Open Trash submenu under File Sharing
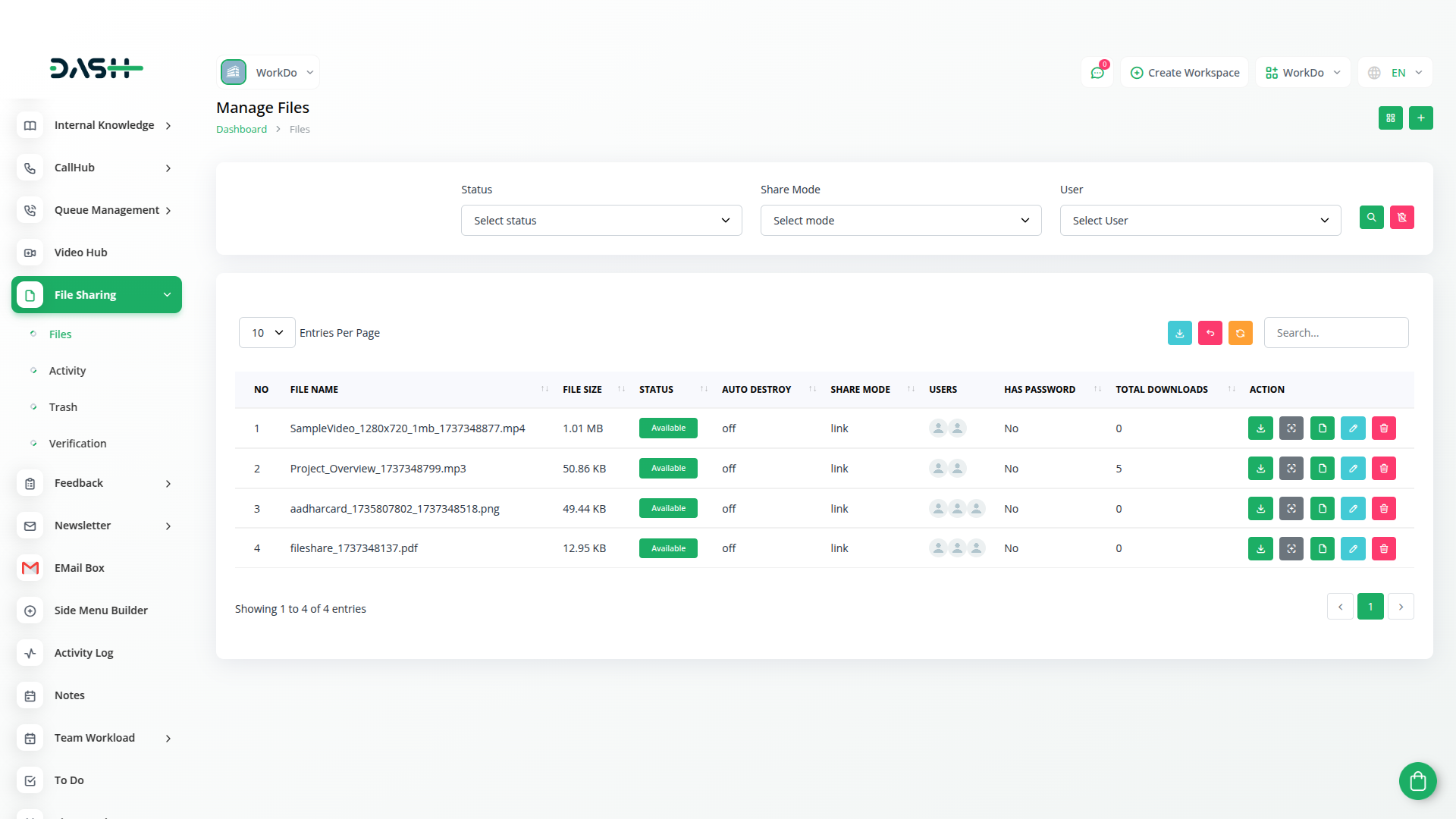 coord(63,407)
